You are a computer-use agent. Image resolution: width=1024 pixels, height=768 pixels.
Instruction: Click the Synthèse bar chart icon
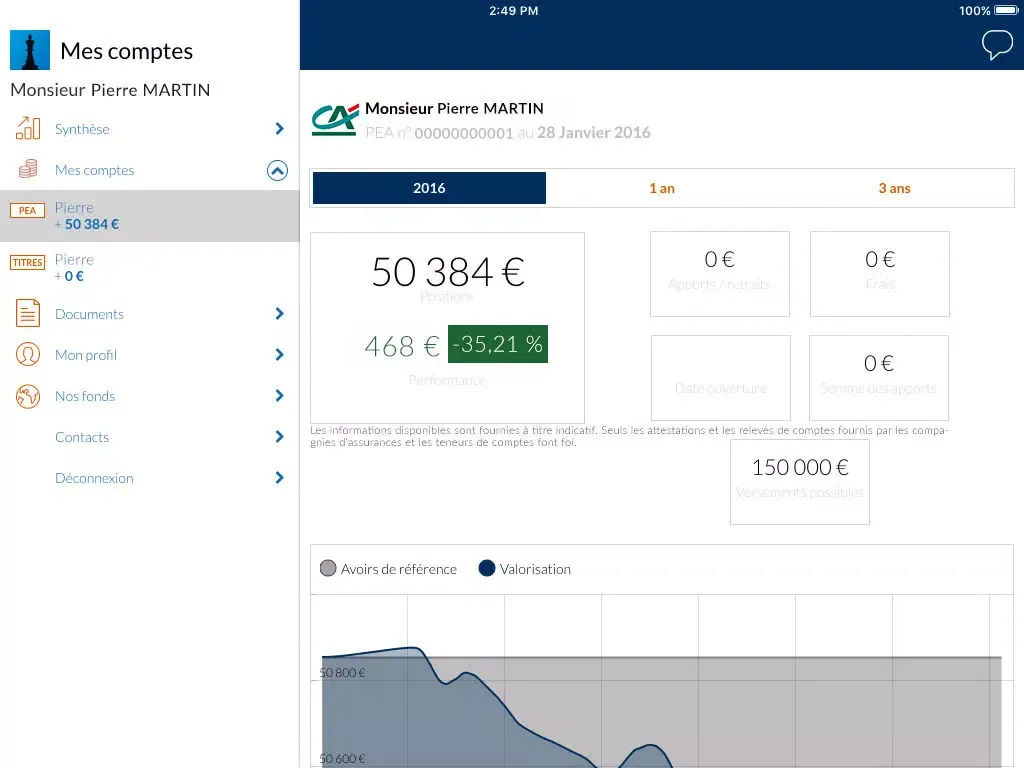28,129
